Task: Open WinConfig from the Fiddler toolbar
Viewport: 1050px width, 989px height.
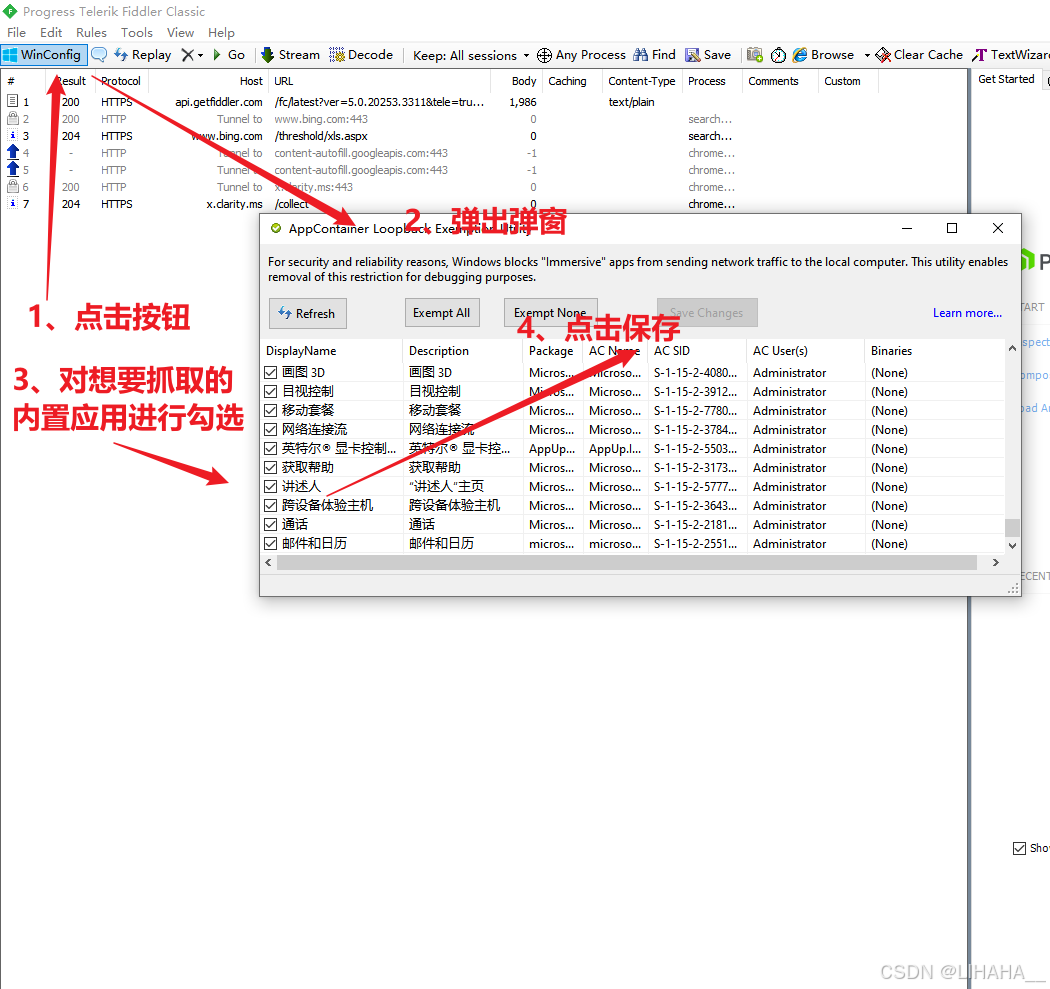Action: click(44, 55)
